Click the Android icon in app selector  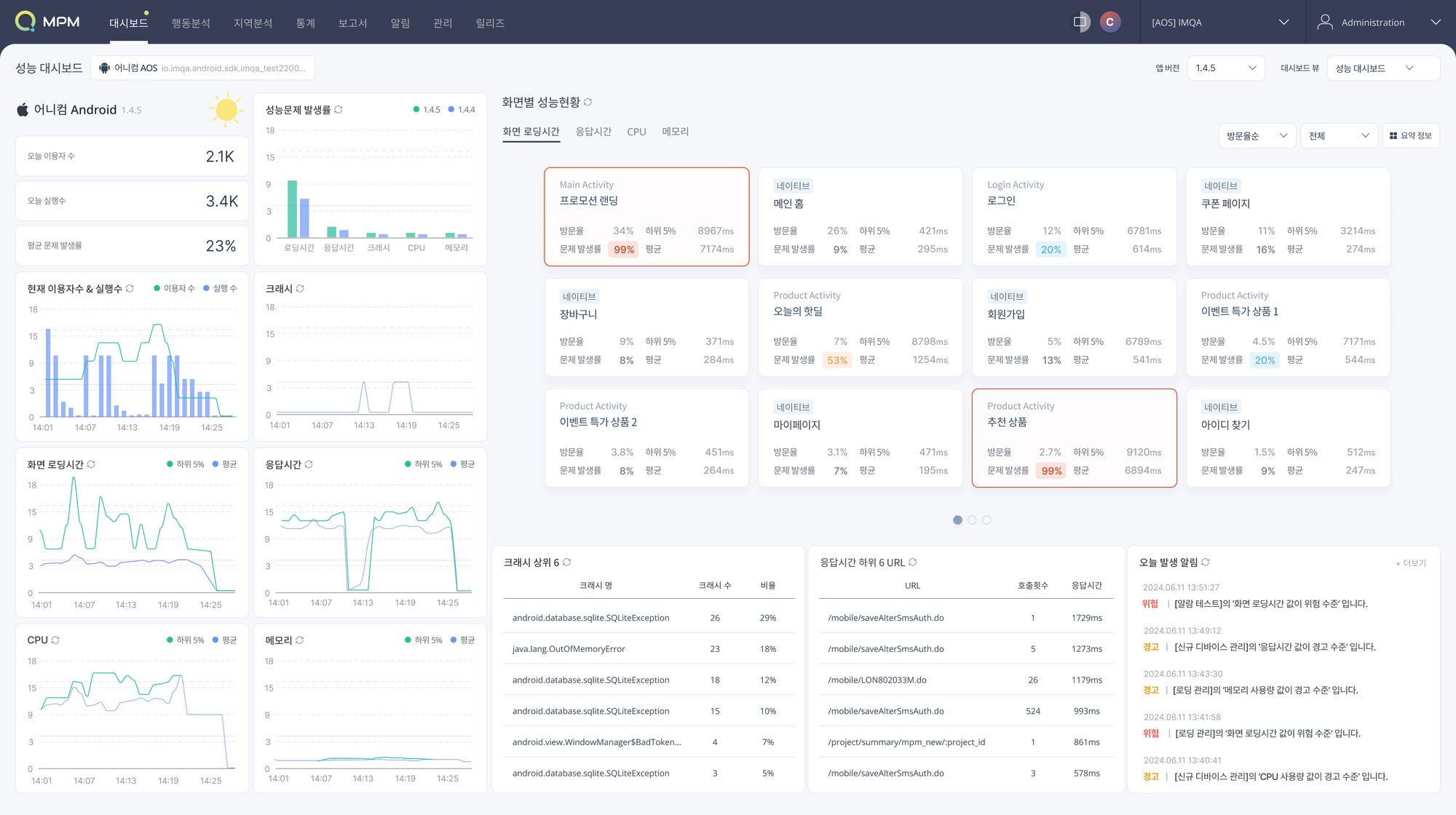[104, 68]
